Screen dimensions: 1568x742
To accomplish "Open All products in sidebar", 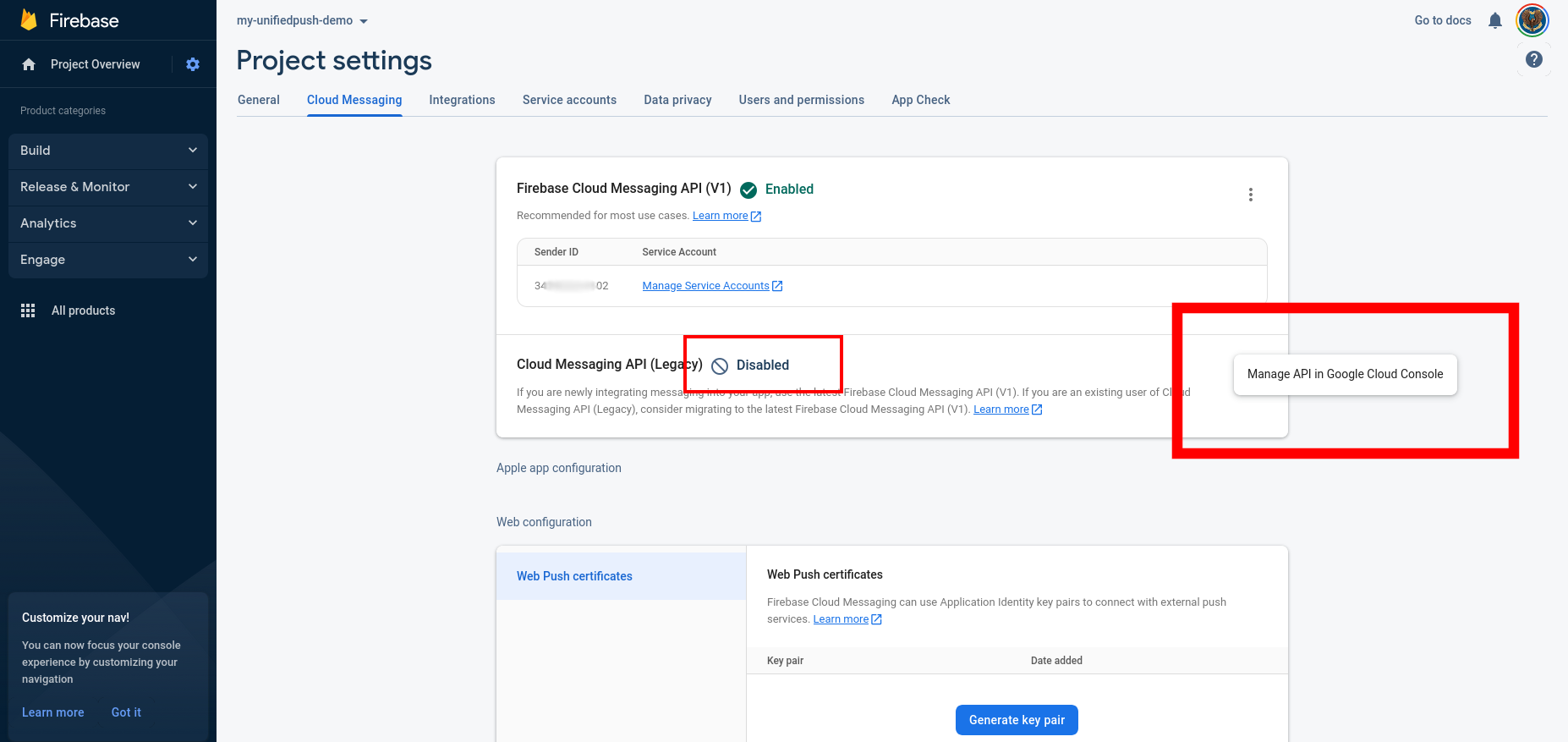I will coord(84,311).
